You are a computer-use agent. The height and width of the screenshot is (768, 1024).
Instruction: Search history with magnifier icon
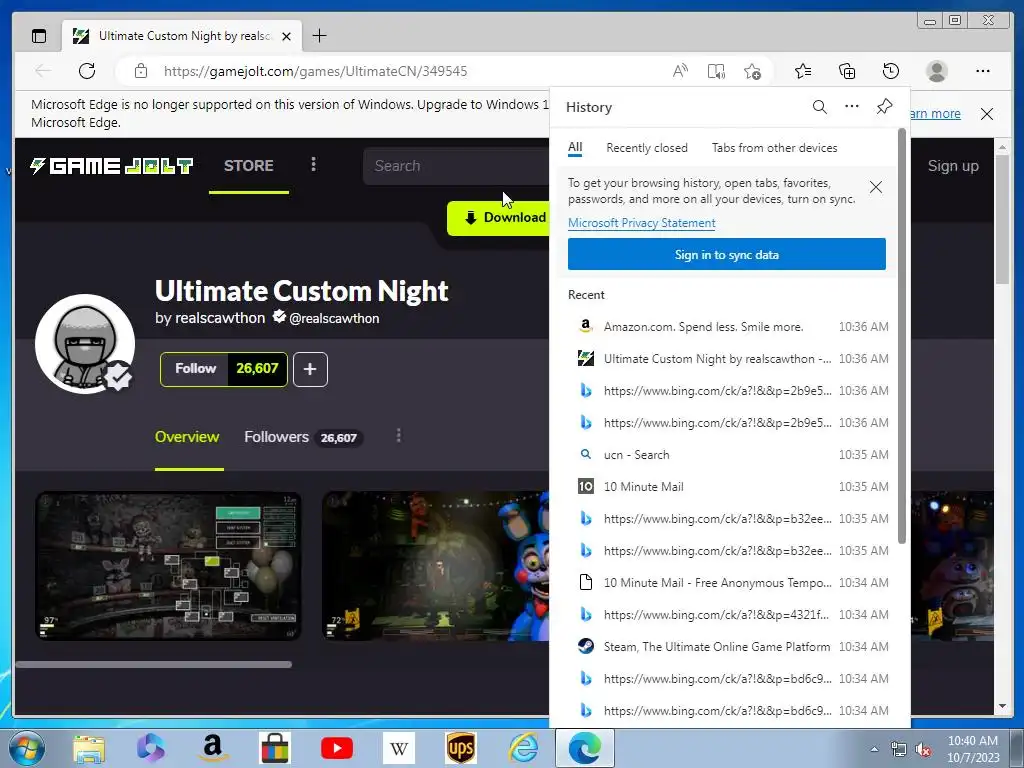[820, 106]
